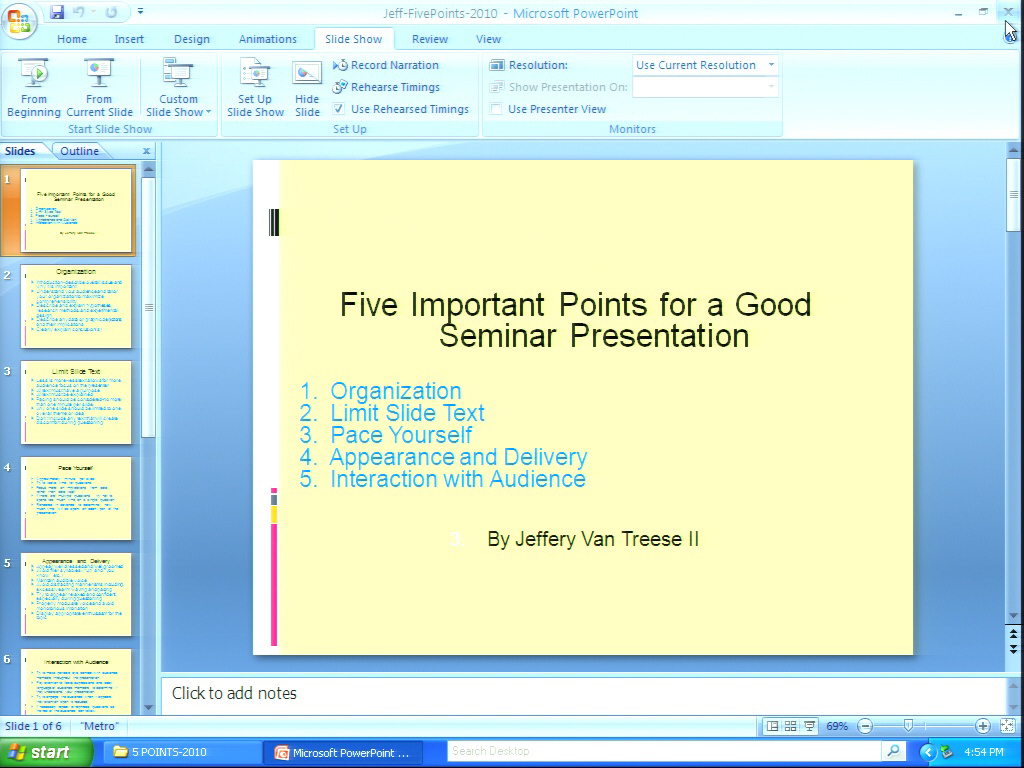Click 'Pace Yourself' on the slide
The width and height of the screenshot is (1024, 768).
[x=401, y=435]
